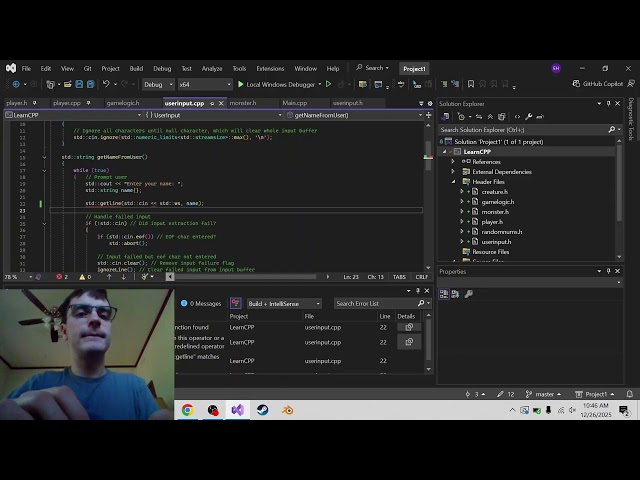Click the notifications bell in status bar
The height and width of the screenshot is (480, 640).
(630, 394)
